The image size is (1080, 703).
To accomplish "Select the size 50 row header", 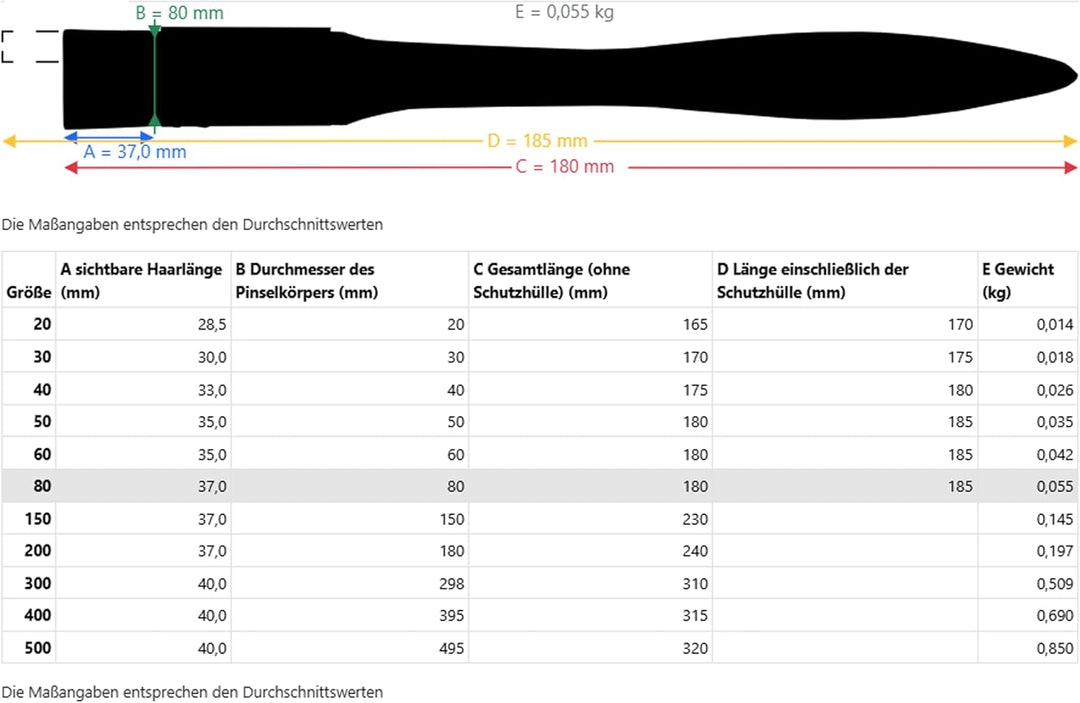I will (29, 421).
